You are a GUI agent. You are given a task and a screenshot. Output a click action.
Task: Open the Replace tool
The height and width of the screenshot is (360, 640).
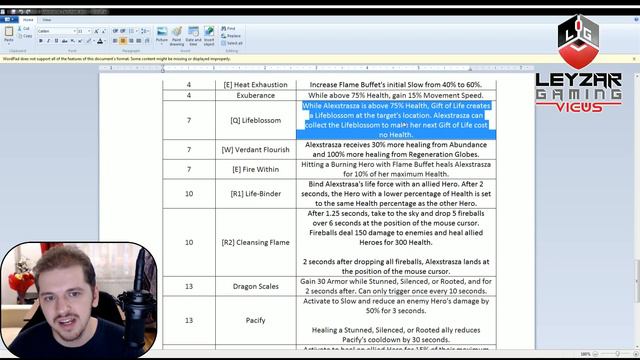(231, 36)
